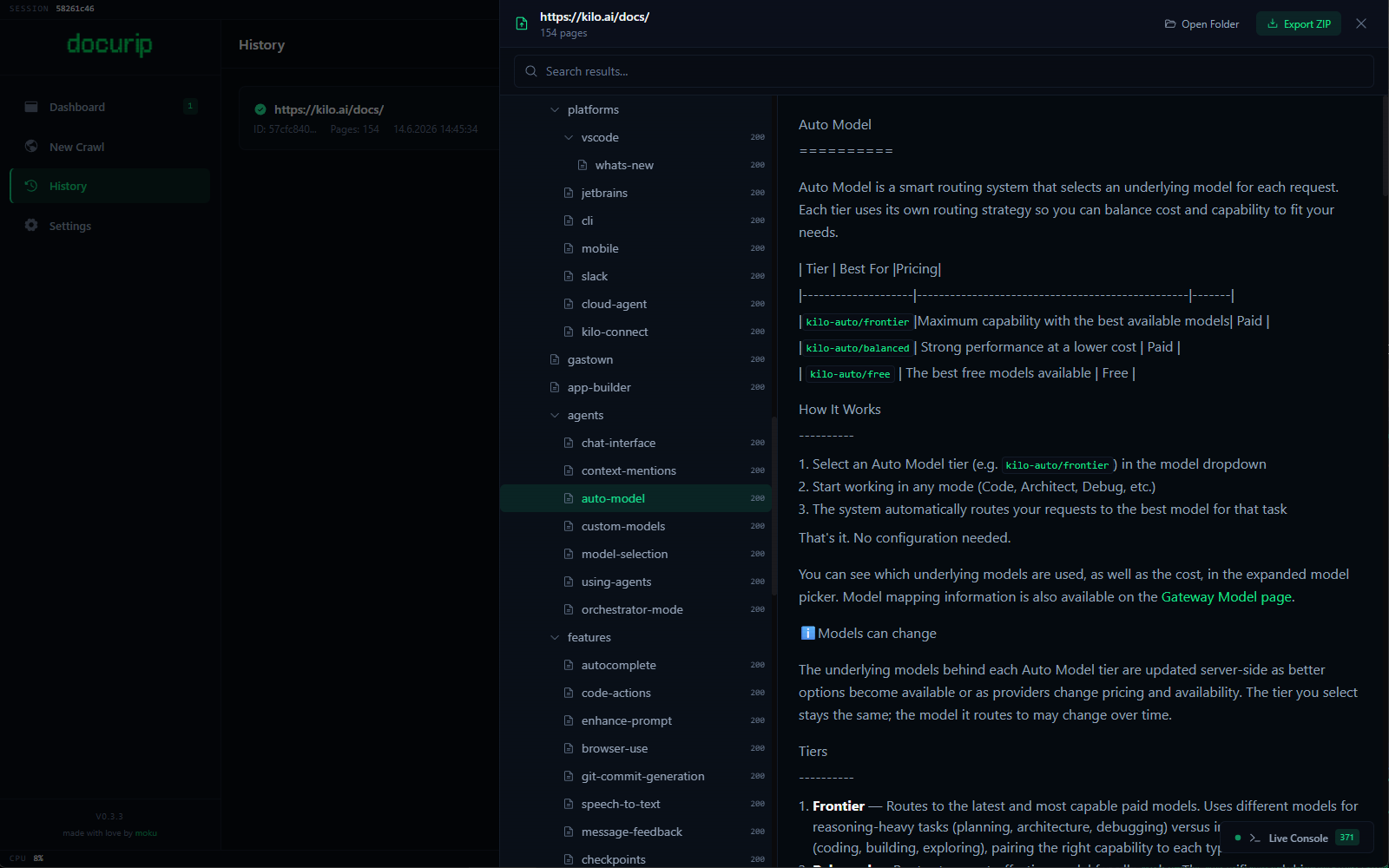Click the file icon next to context-mentions

[x=569, y=470]
